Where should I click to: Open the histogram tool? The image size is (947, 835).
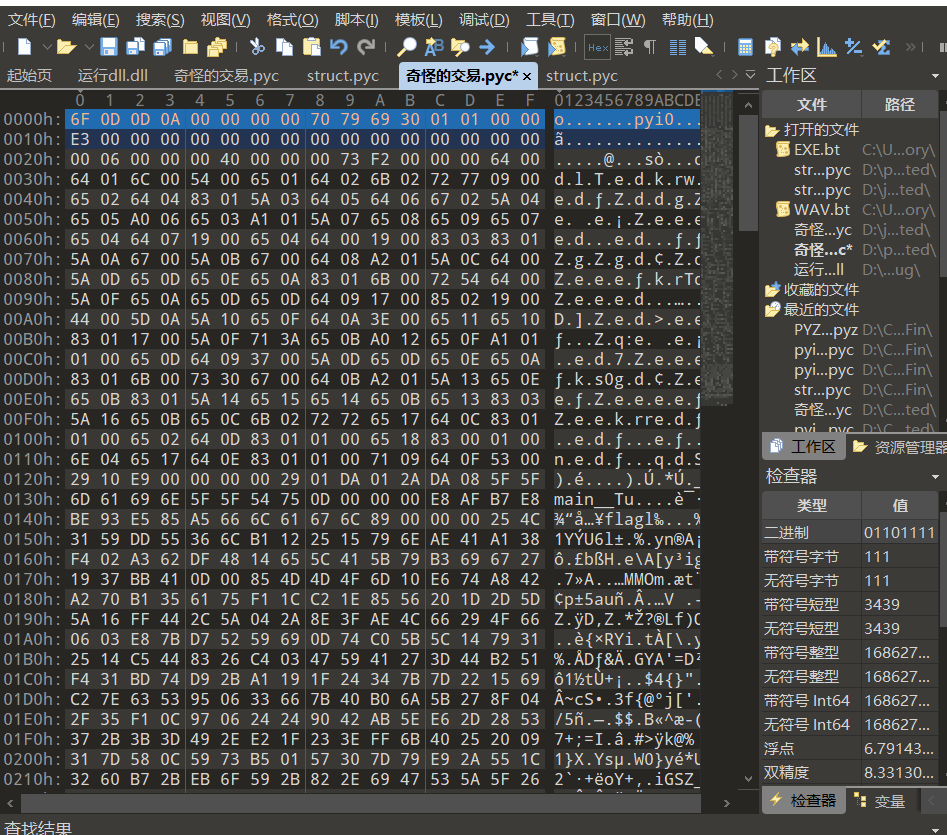pos(826,46)
